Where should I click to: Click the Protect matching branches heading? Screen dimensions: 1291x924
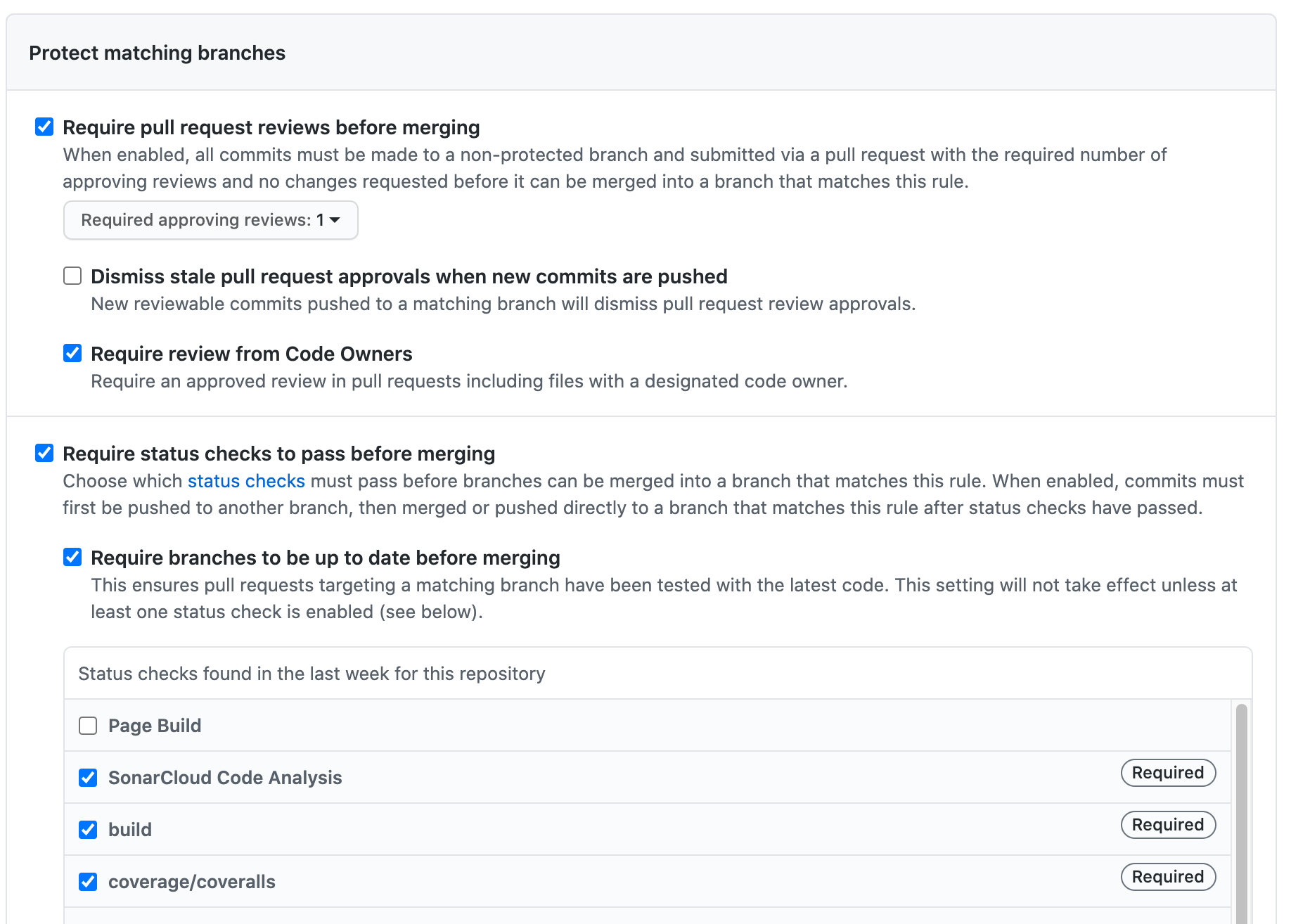(x=158, y=53)
